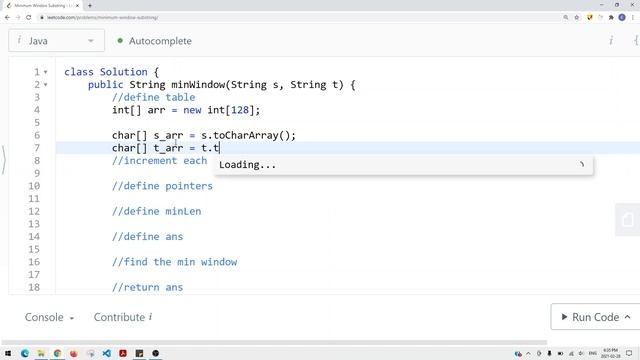Click the '//define table' comment
Viewport: 640px width, 360px height.
(153, 98)
